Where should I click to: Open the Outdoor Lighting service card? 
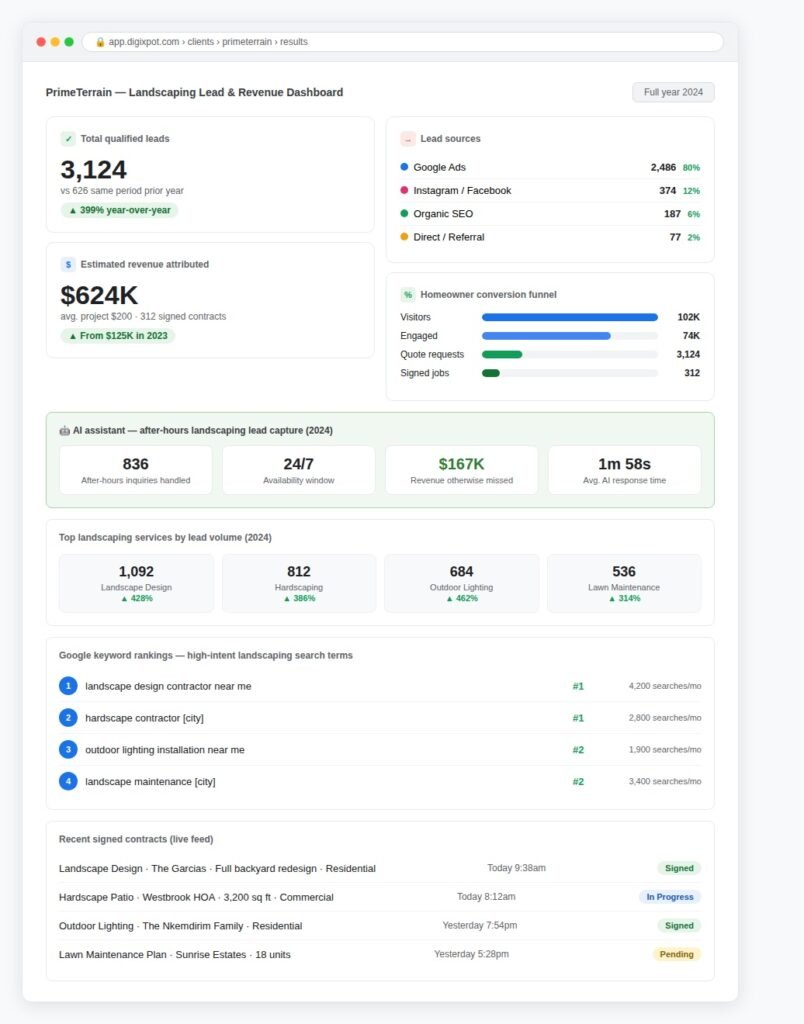point(461,584)
